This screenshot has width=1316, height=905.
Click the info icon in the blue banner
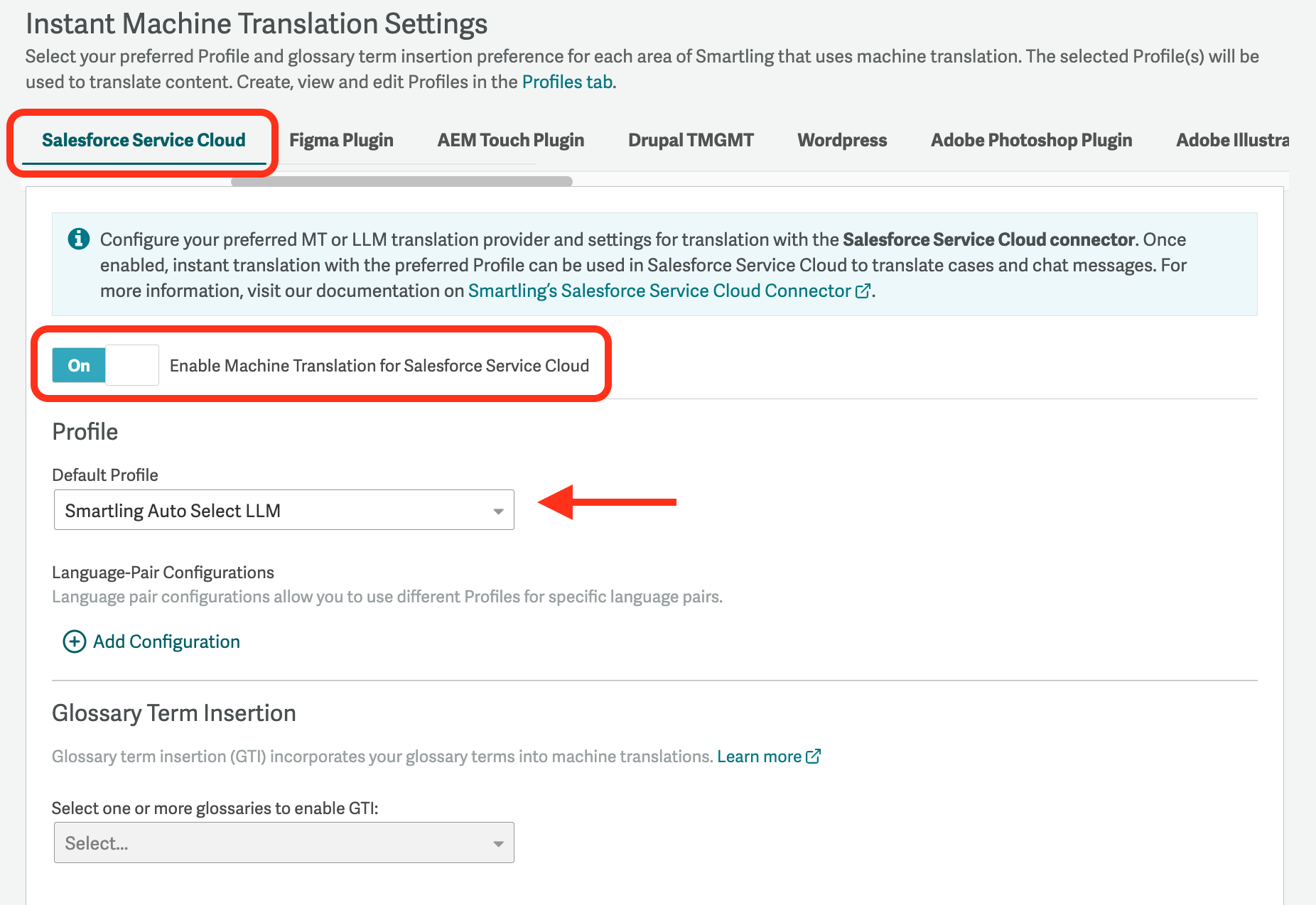tap(78, 239)
